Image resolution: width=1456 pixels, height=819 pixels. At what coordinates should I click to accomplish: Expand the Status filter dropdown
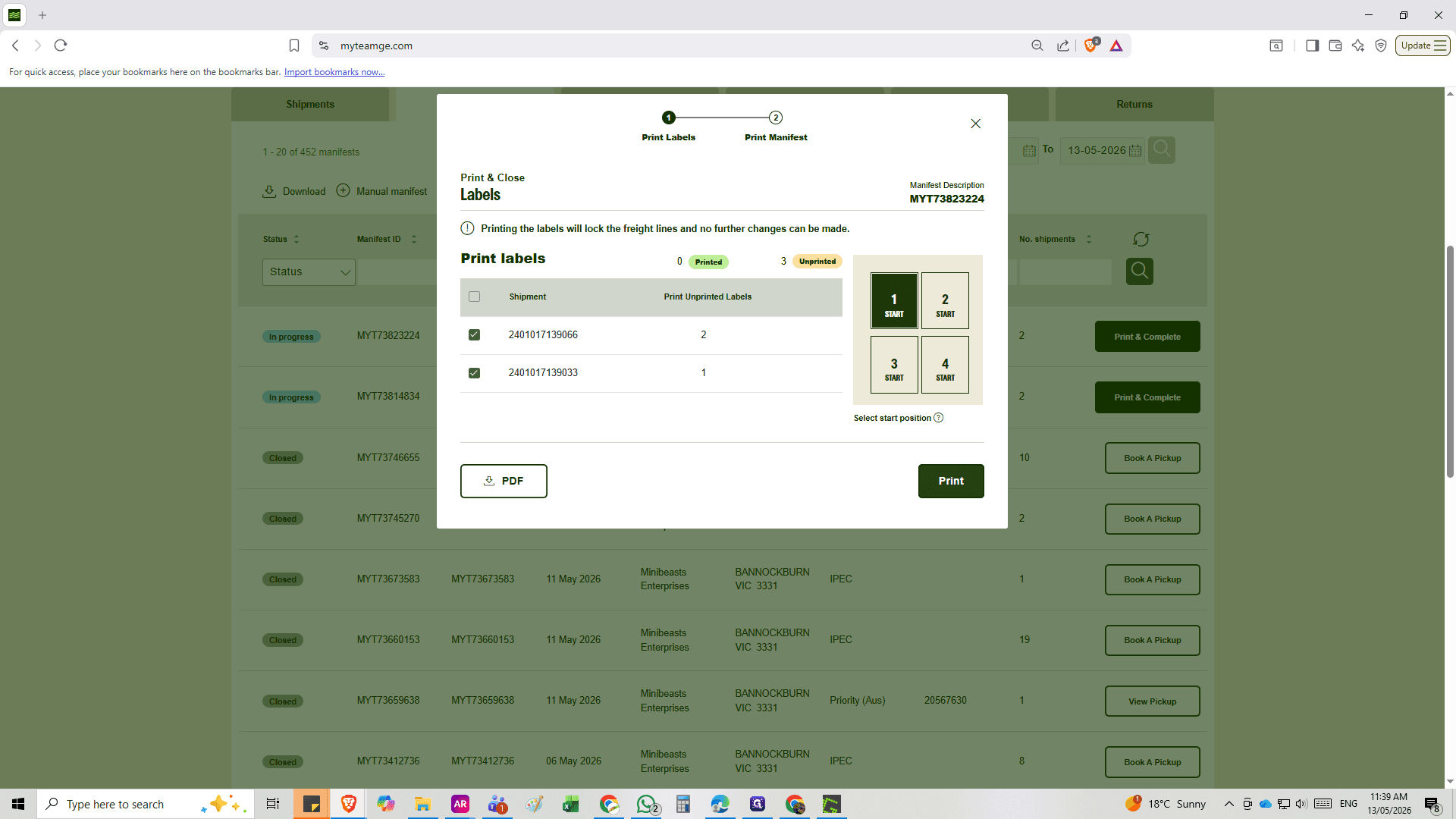pos(309,271)
